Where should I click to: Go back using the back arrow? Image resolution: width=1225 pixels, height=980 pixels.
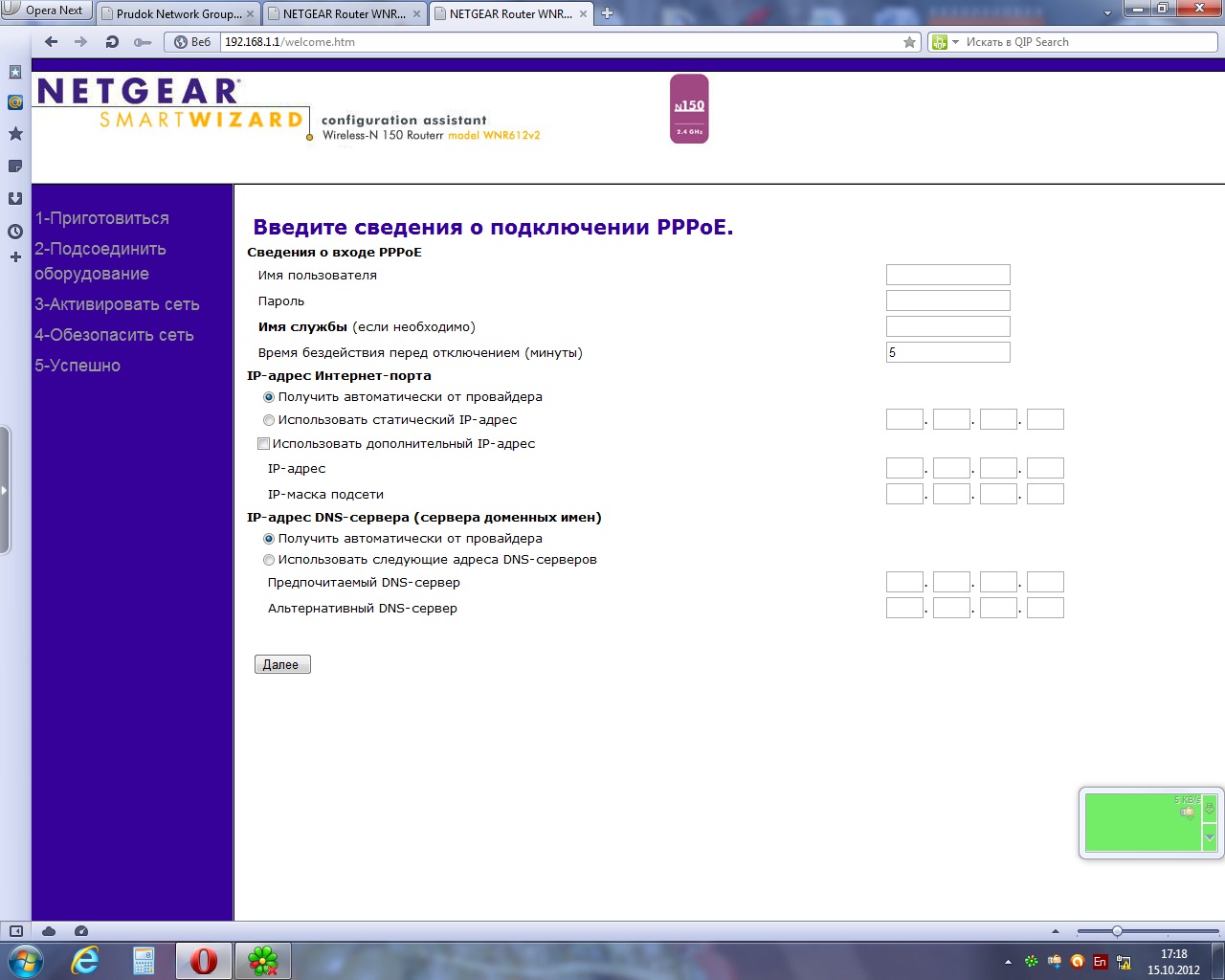[52, 42]
